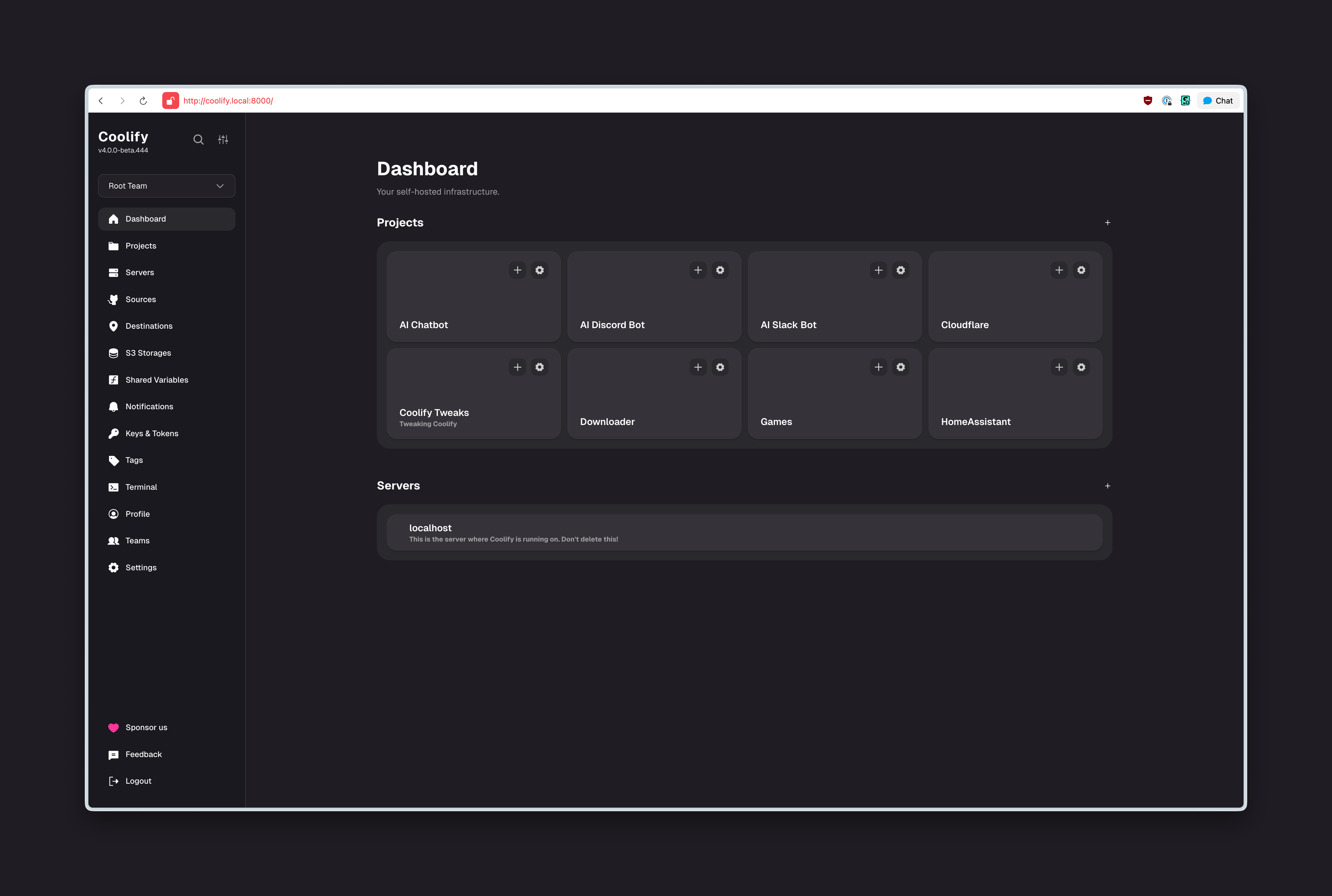Screen dimensions: 1332x896
Task: Click the filter icon next to the search
Action: (223, 139)
